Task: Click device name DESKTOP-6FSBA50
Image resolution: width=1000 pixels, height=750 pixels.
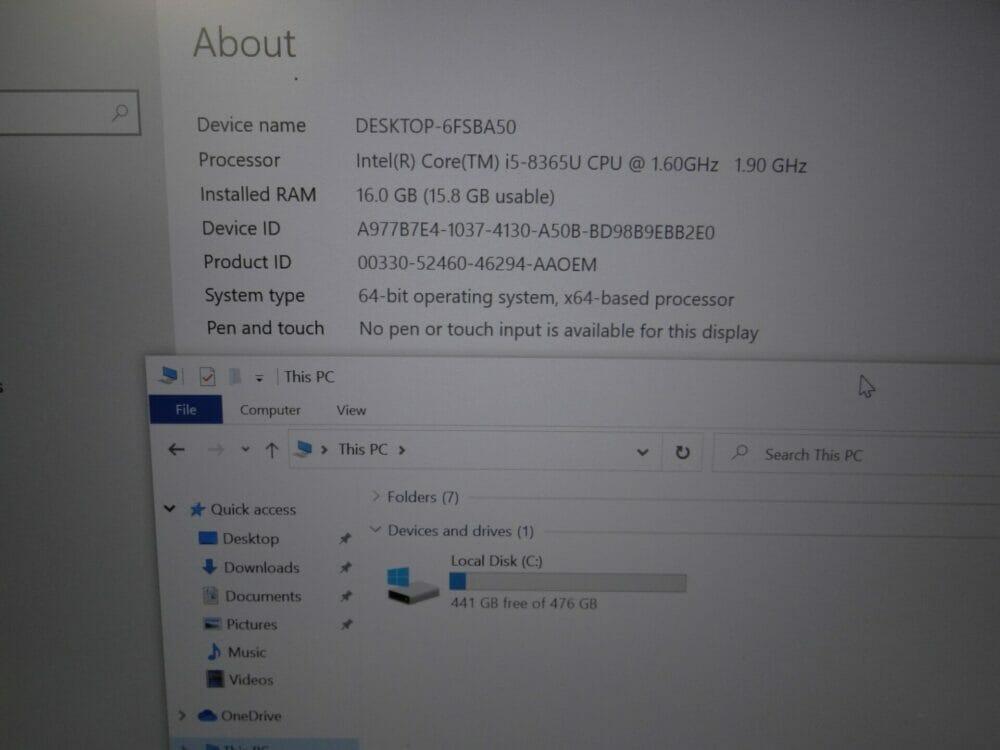Action: tap(436, 126)
